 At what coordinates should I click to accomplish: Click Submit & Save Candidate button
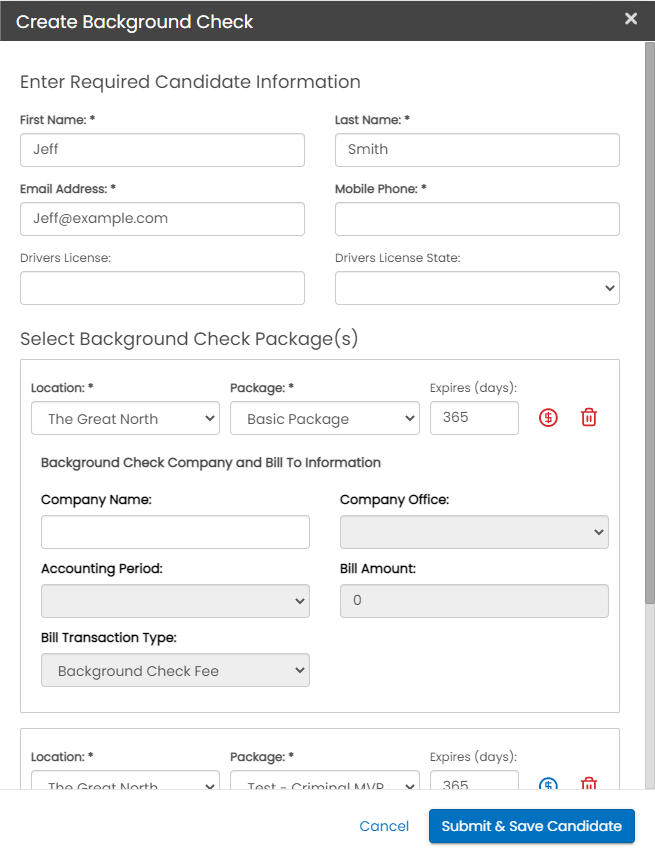point(532,826)
